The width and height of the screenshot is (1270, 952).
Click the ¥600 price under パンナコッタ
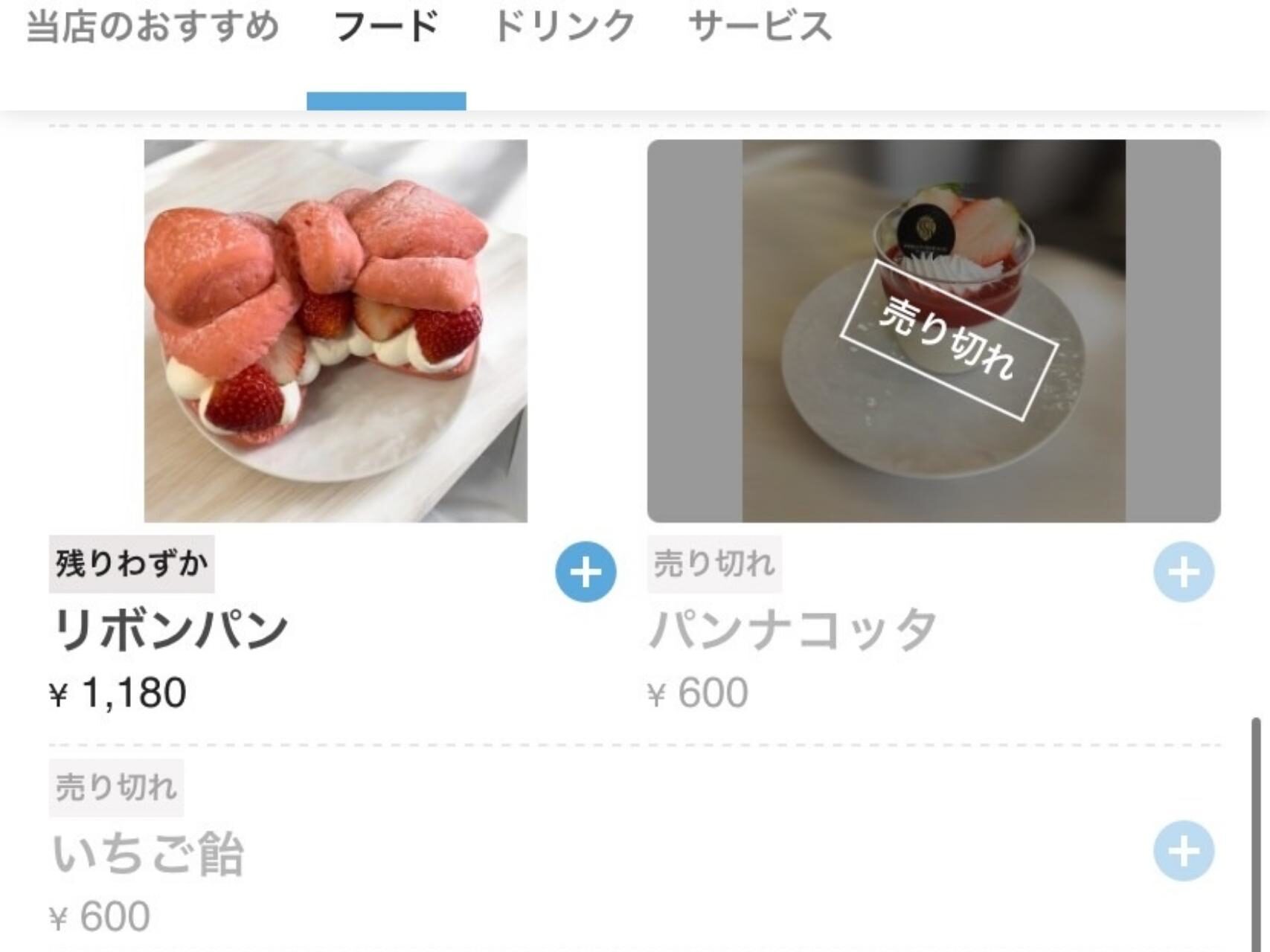(x=698, y=693)
